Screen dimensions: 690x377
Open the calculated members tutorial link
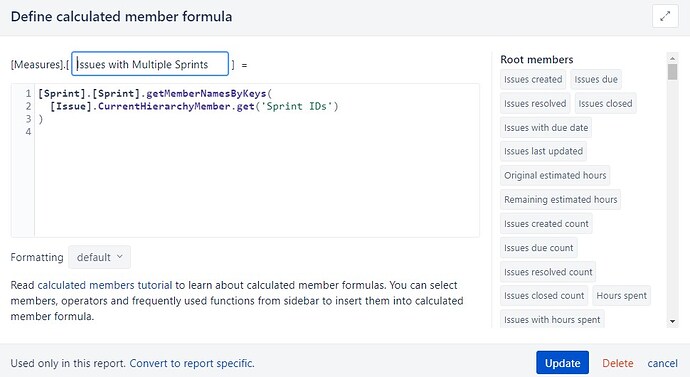(x=105, y=285)
